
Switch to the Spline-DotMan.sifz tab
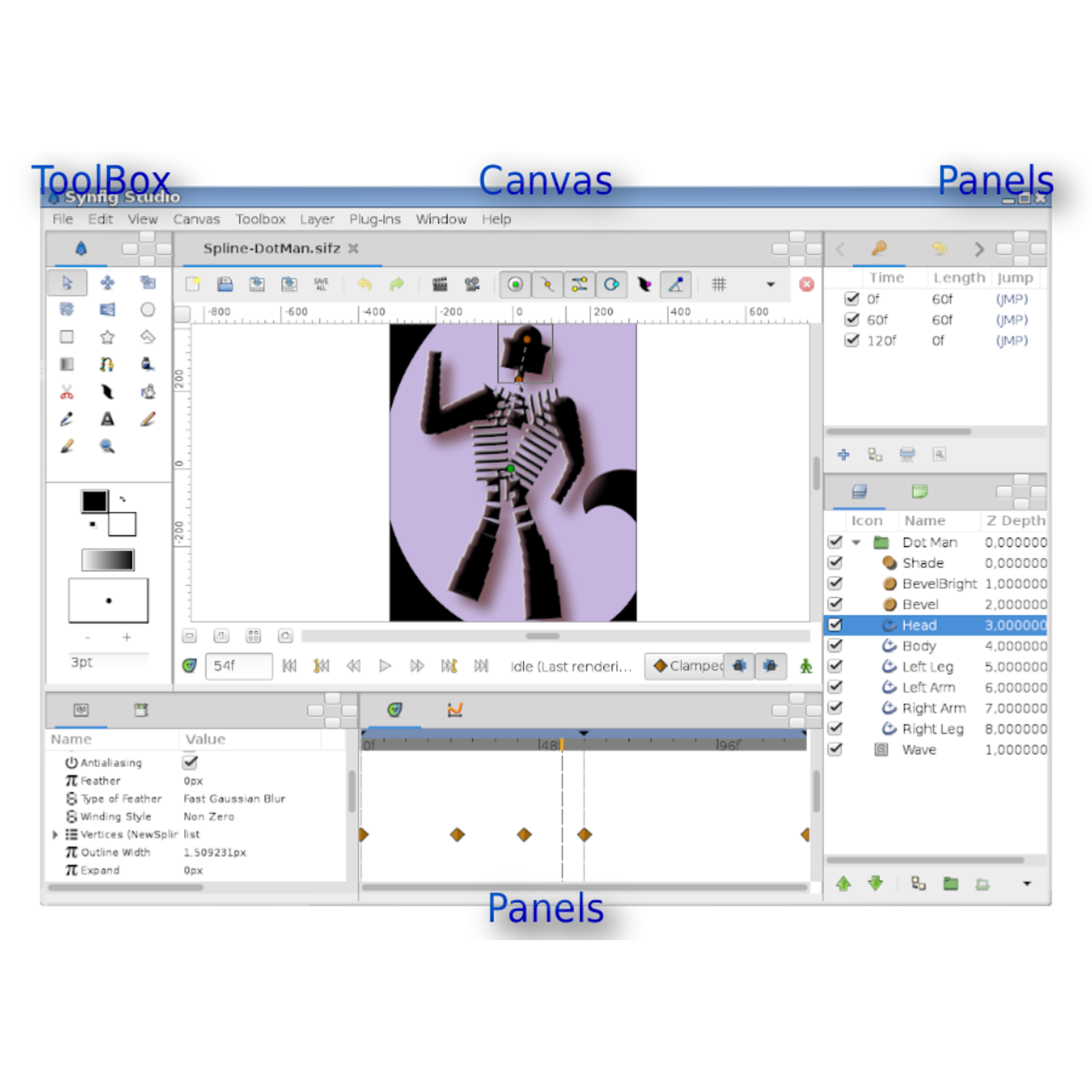coord(273,248)
